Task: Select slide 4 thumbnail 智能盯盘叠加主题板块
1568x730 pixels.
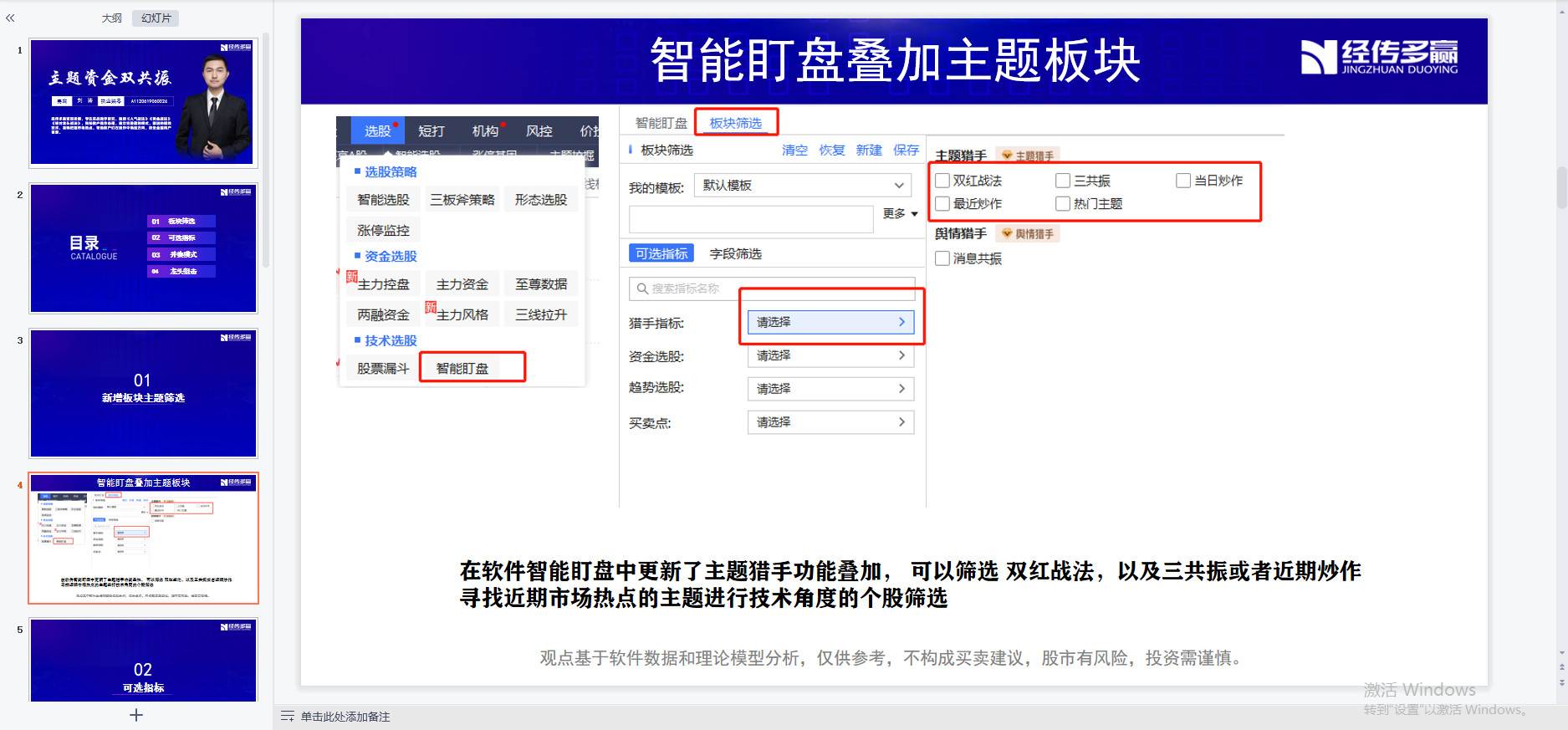Action: pyautogui.click(x=143, y=539)
